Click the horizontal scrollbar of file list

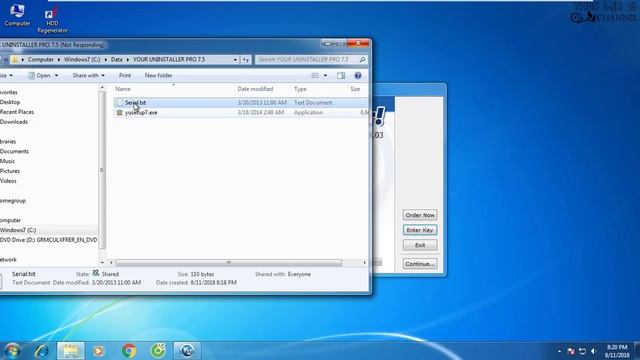(229, 262)
